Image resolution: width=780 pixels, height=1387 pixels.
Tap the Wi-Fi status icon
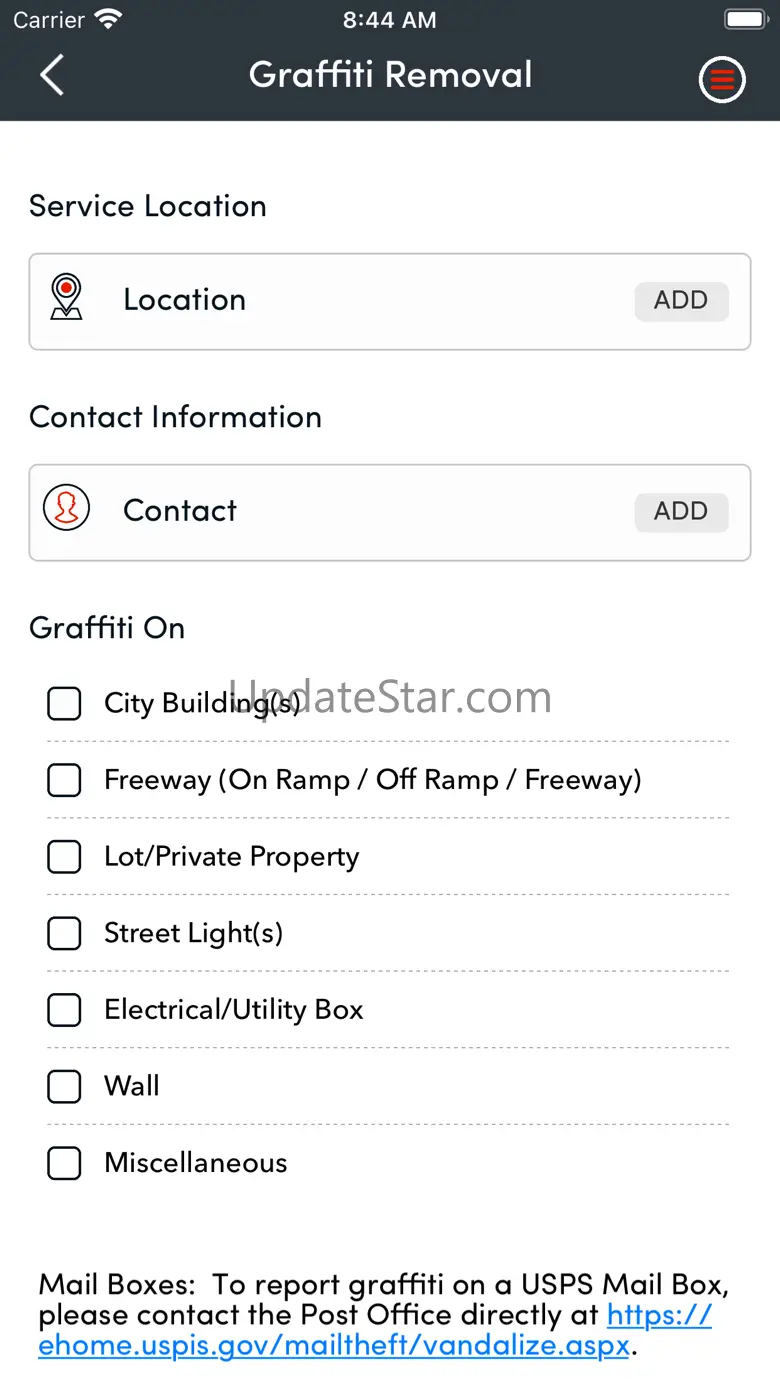107,19
